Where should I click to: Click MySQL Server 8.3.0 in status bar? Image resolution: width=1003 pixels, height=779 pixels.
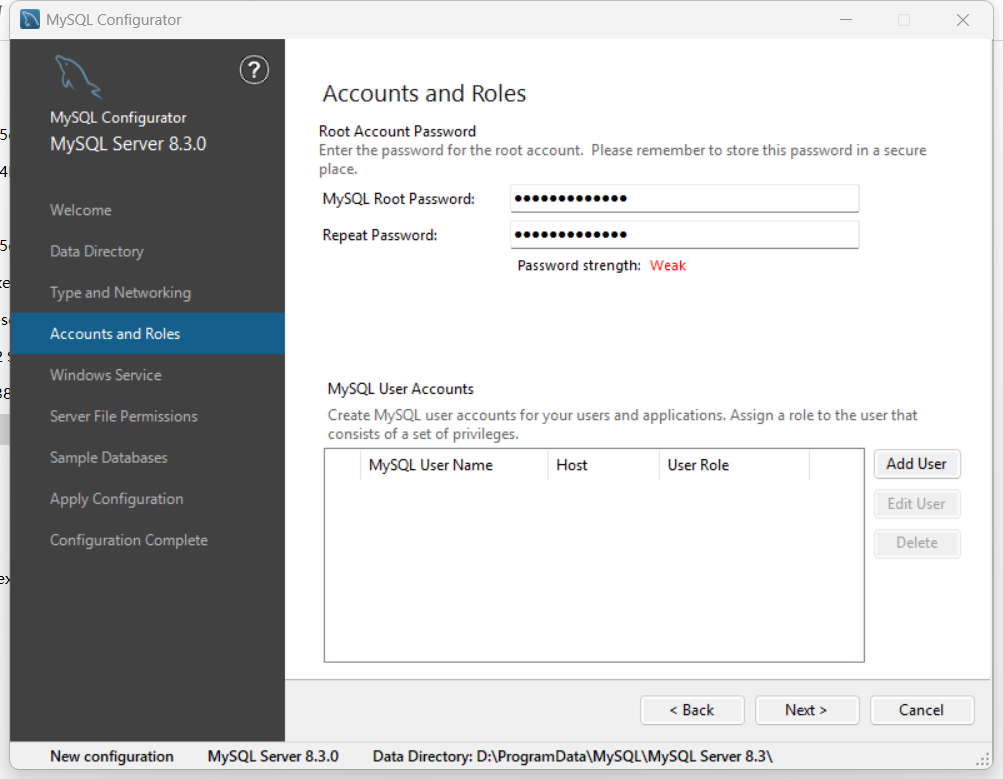coord(273,757)
